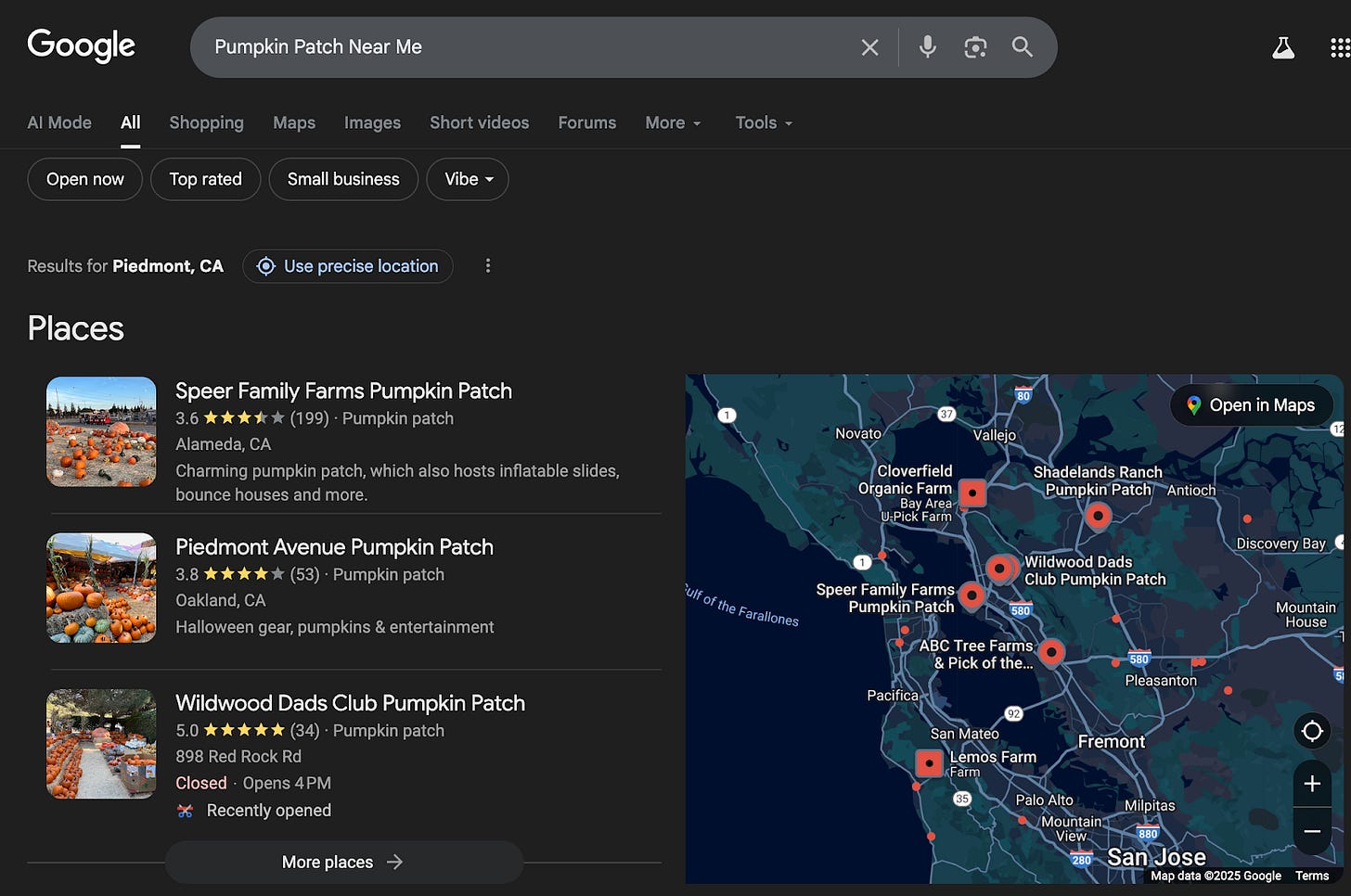Screen dimensions: 1351x896
Task: Click the Places heading
Action: pyautogui.click(x=75, y=328)
